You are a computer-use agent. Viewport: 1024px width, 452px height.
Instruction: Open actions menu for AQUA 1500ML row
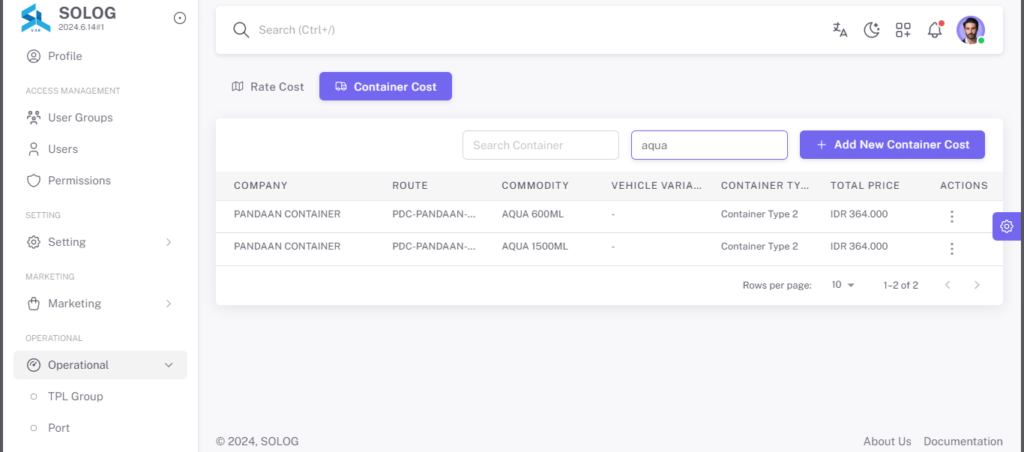click(952, 249)
